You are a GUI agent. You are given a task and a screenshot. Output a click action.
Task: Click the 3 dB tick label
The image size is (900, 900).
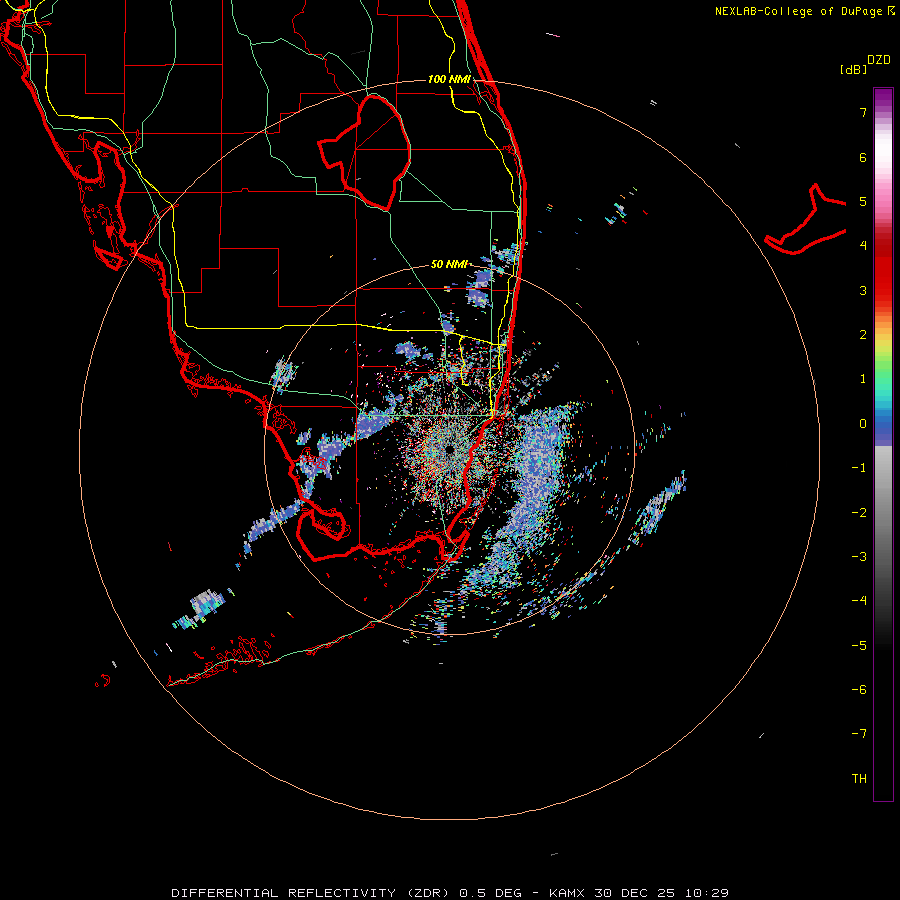[863, 290]
